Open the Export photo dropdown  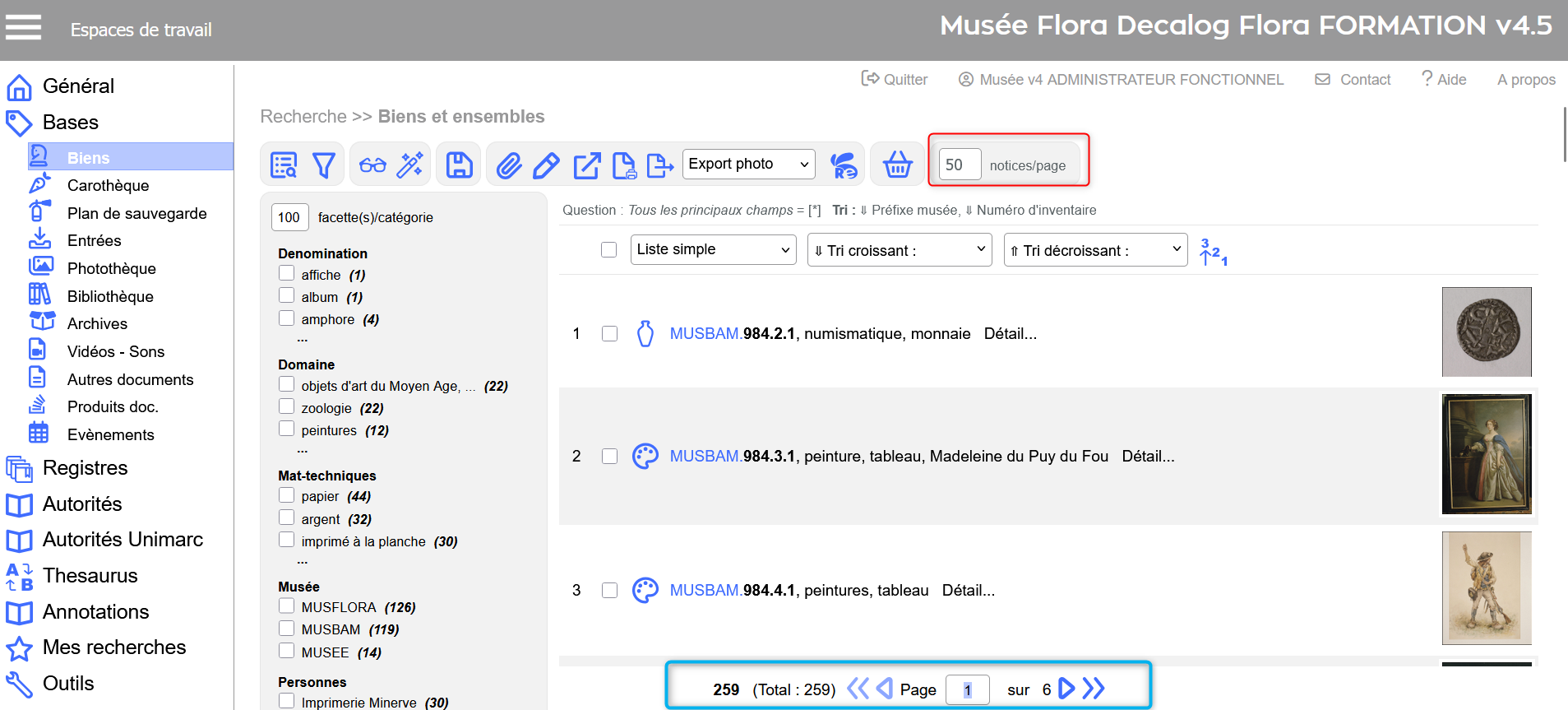pos(748,165)
